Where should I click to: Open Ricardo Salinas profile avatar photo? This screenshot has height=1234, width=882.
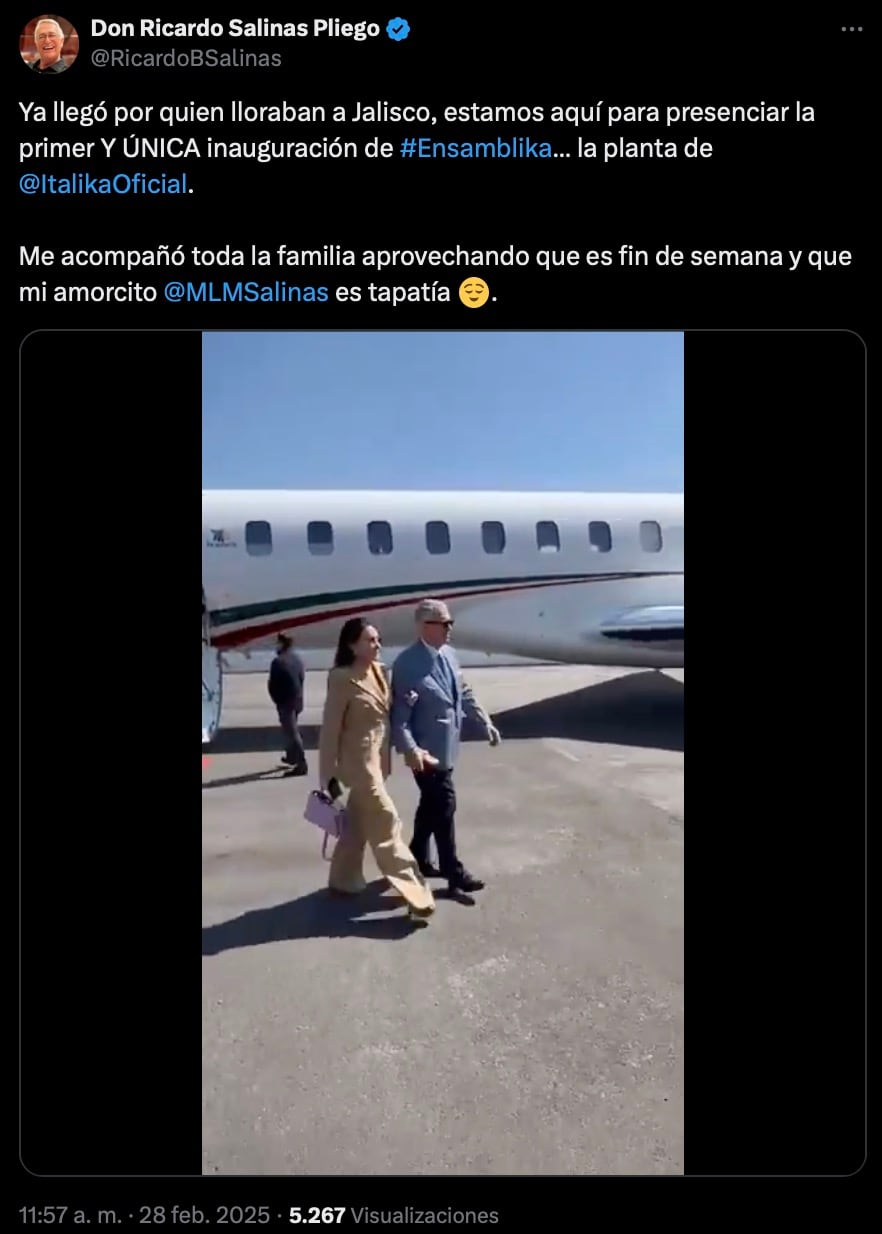[49, 43]
